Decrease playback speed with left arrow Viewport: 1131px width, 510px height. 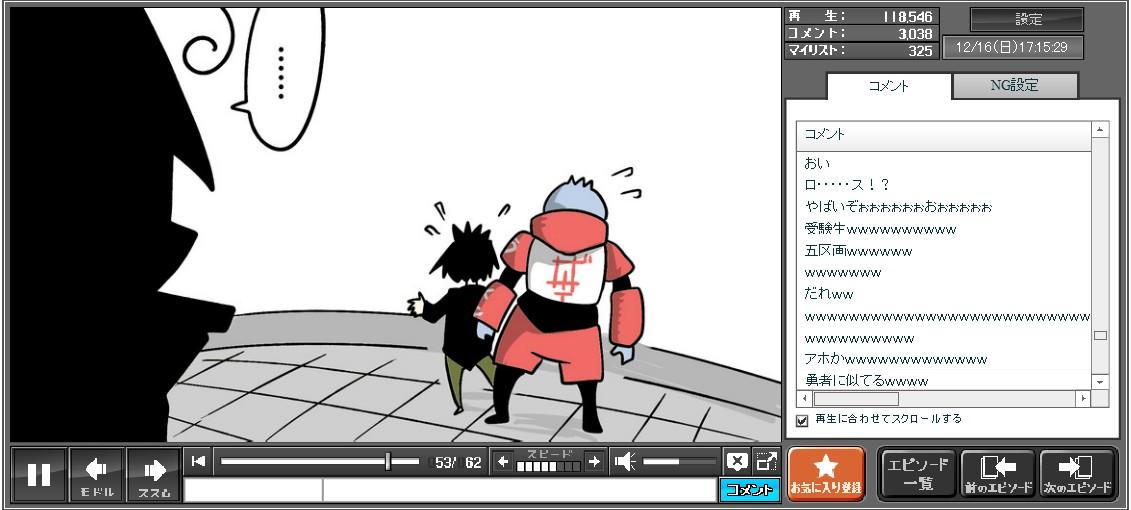[503, 461]
